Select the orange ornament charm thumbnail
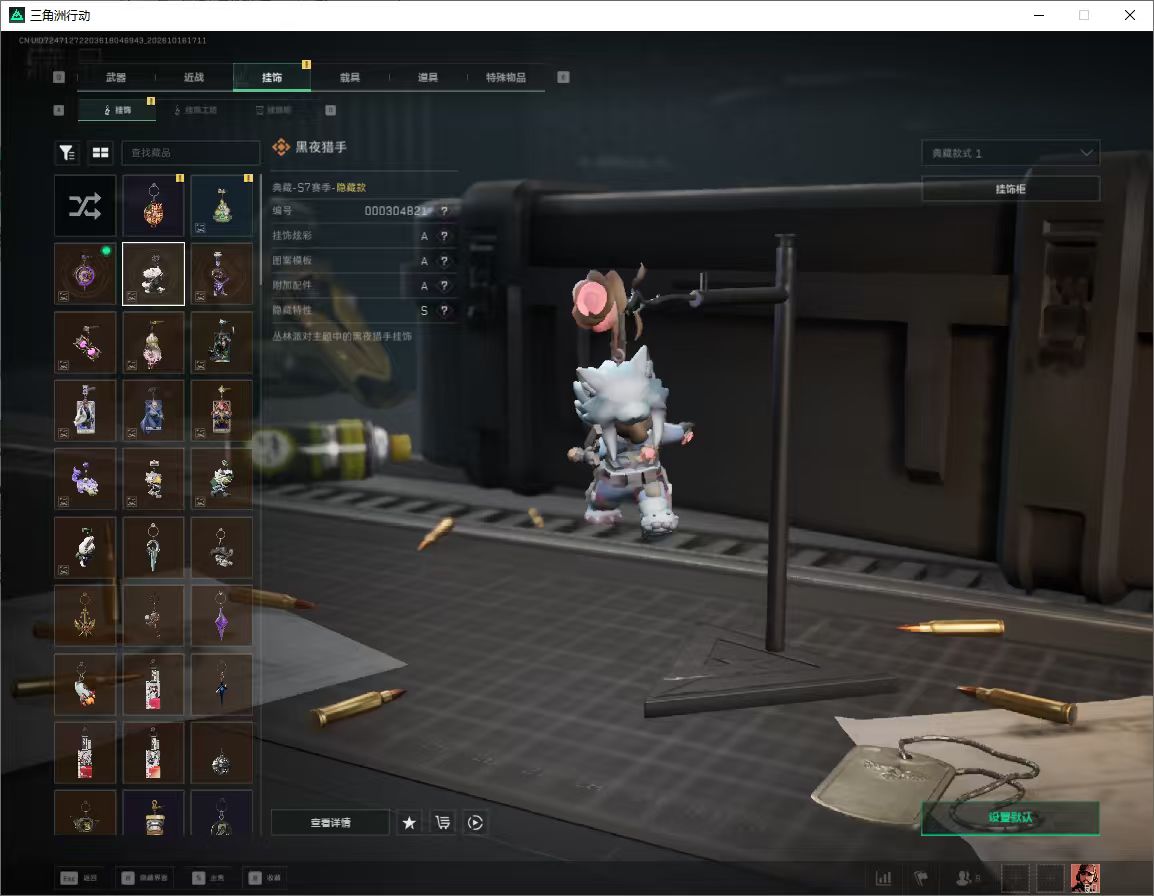Image resolution: width=1154 pixels, height=896 pixels. tap(153, 205)
